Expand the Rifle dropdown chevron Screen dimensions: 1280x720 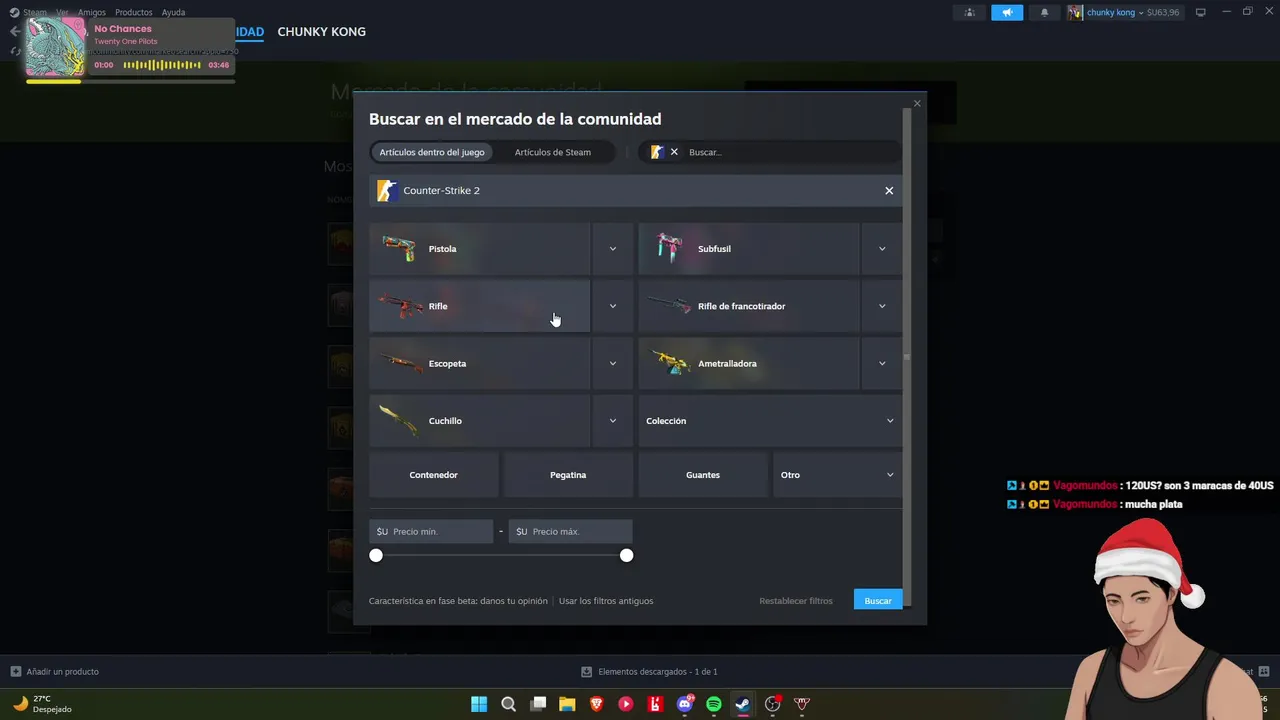click(613, 306)
